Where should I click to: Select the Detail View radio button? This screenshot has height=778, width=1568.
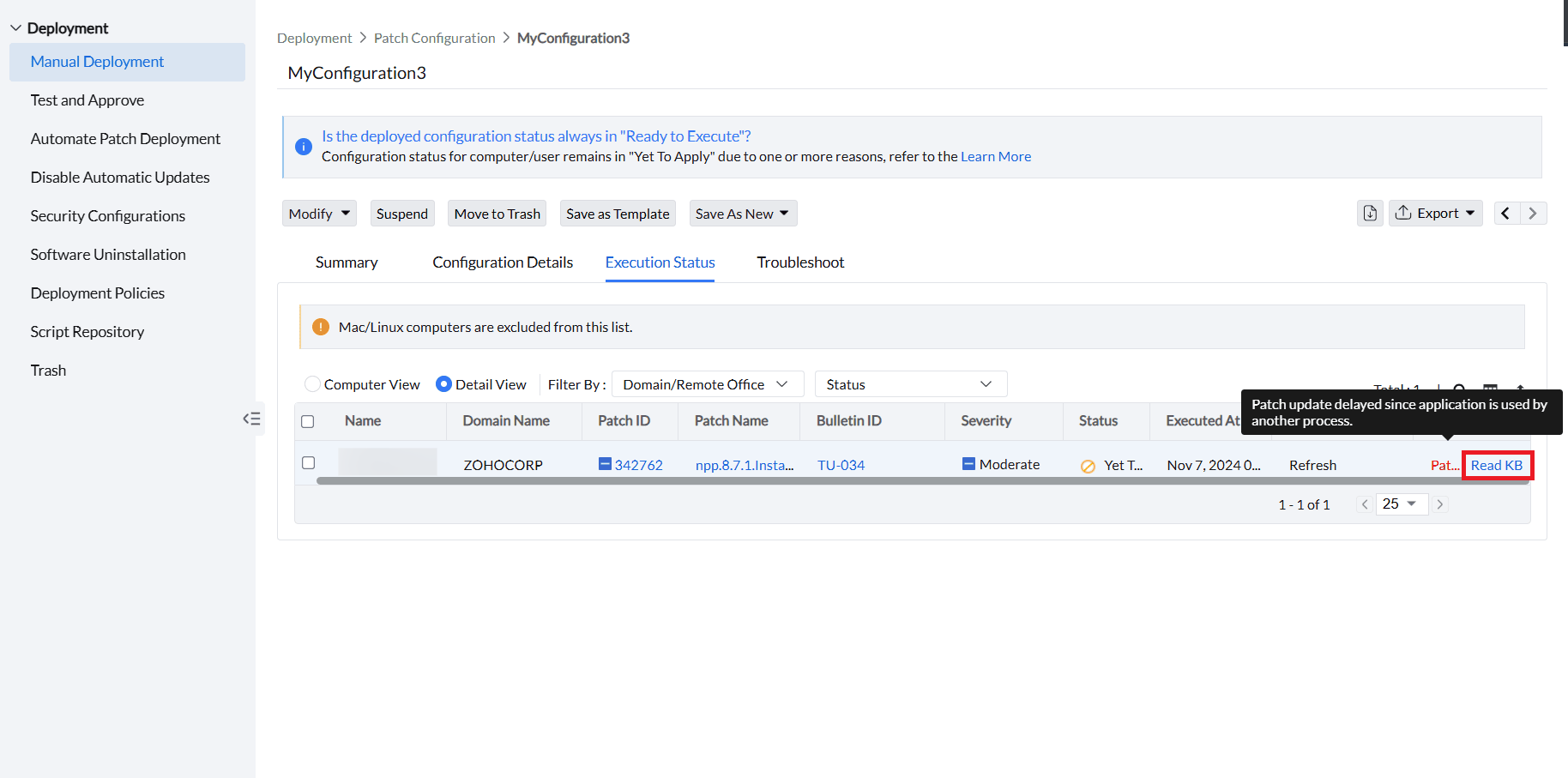pos(443,384)
